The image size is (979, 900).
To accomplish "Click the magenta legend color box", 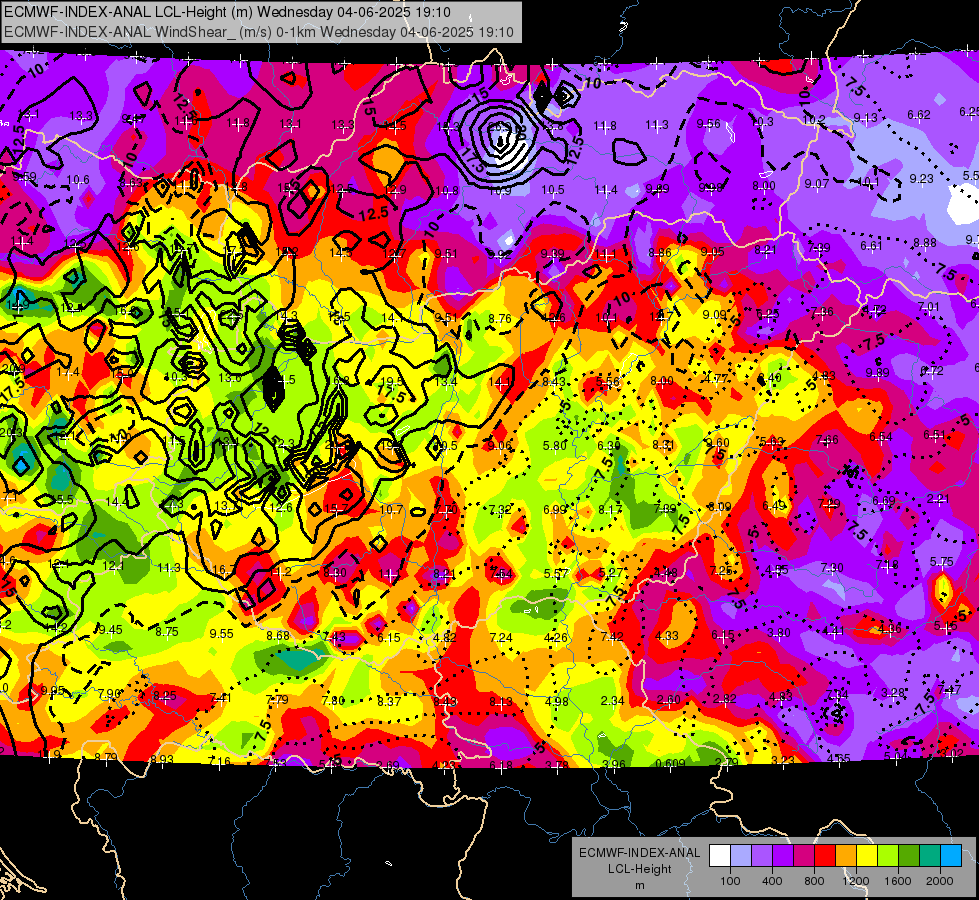I will (804, 856).
